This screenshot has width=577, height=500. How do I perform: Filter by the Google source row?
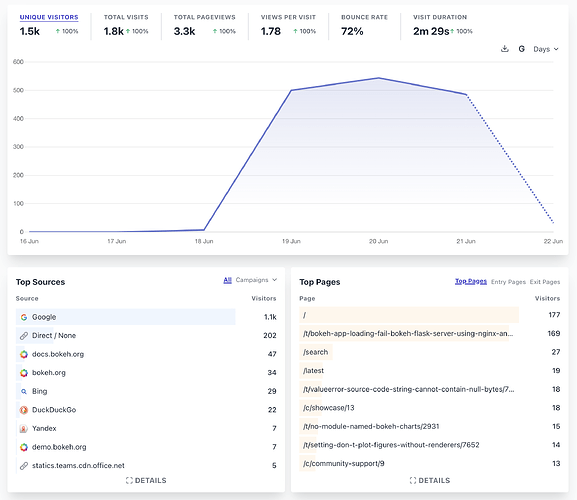[x=146, y=317]
